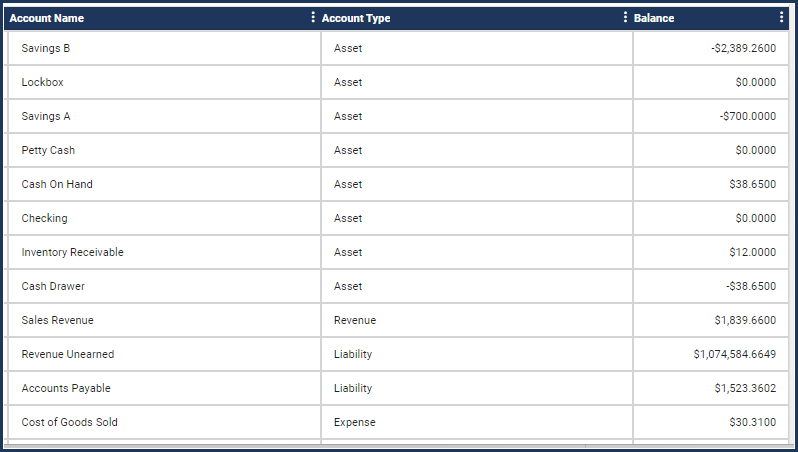
Task: Open the Balance column three-dot menu
Action: coord(781,18)
